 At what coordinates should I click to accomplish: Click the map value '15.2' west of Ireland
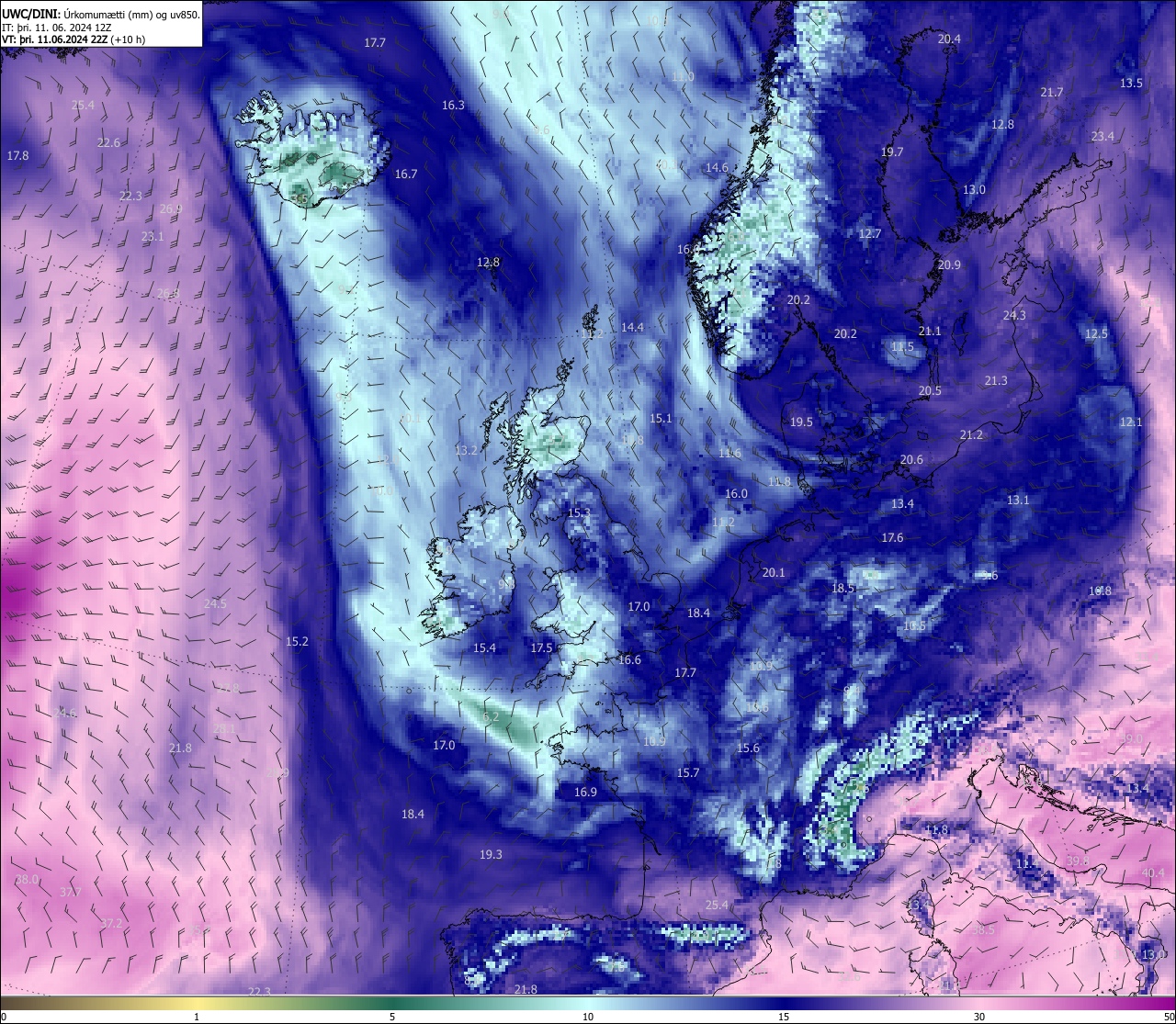click(x=297, y=642)
